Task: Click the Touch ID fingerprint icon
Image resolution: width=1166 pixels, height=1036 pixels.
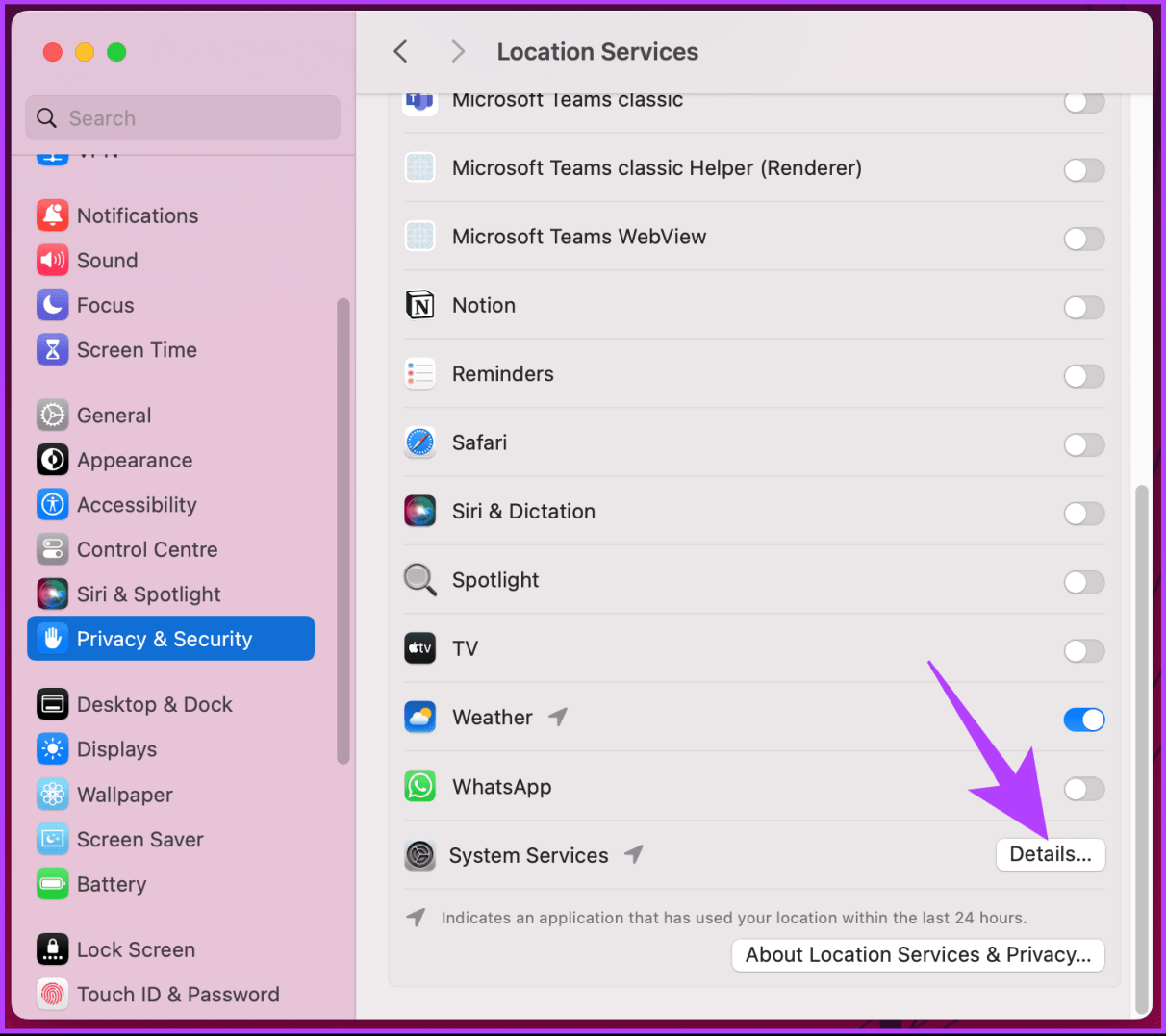Action: [x=53, y=994]
